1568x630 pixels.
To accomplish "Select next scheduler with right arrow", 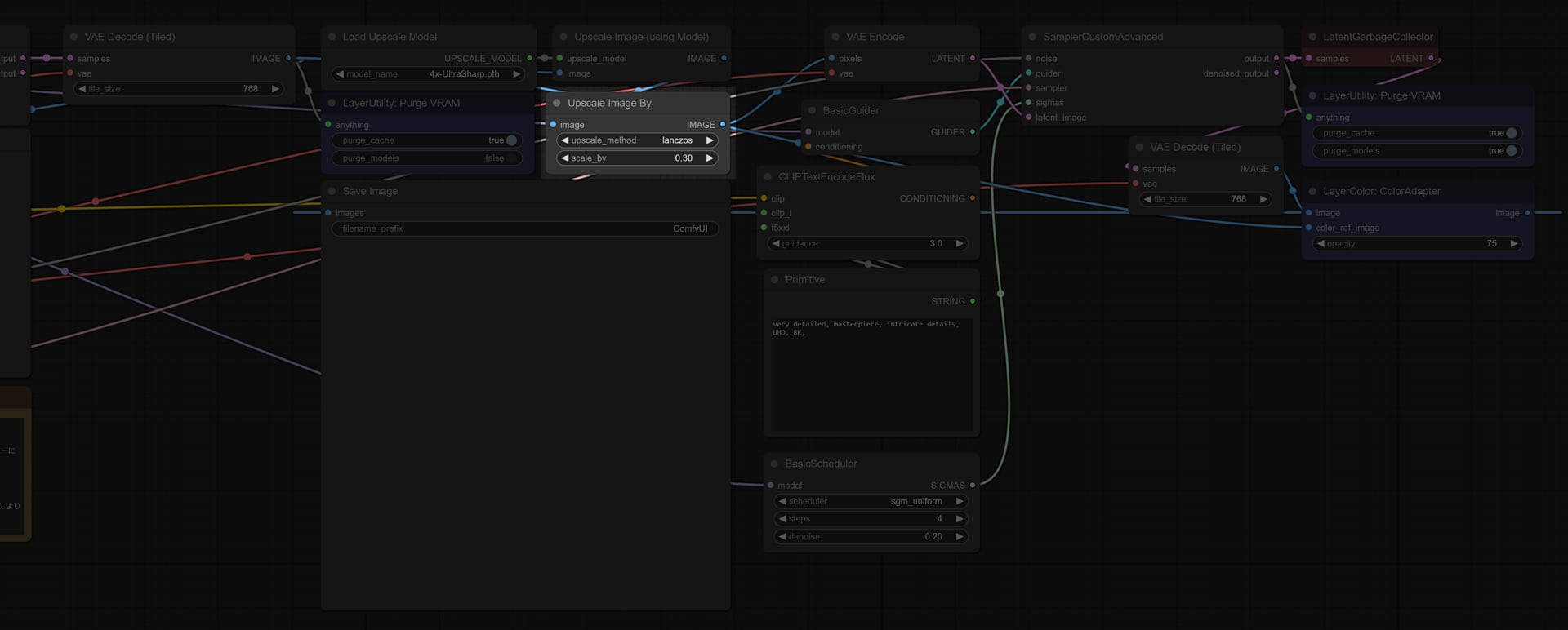I will pyautogui.click(x=960, y=501).
